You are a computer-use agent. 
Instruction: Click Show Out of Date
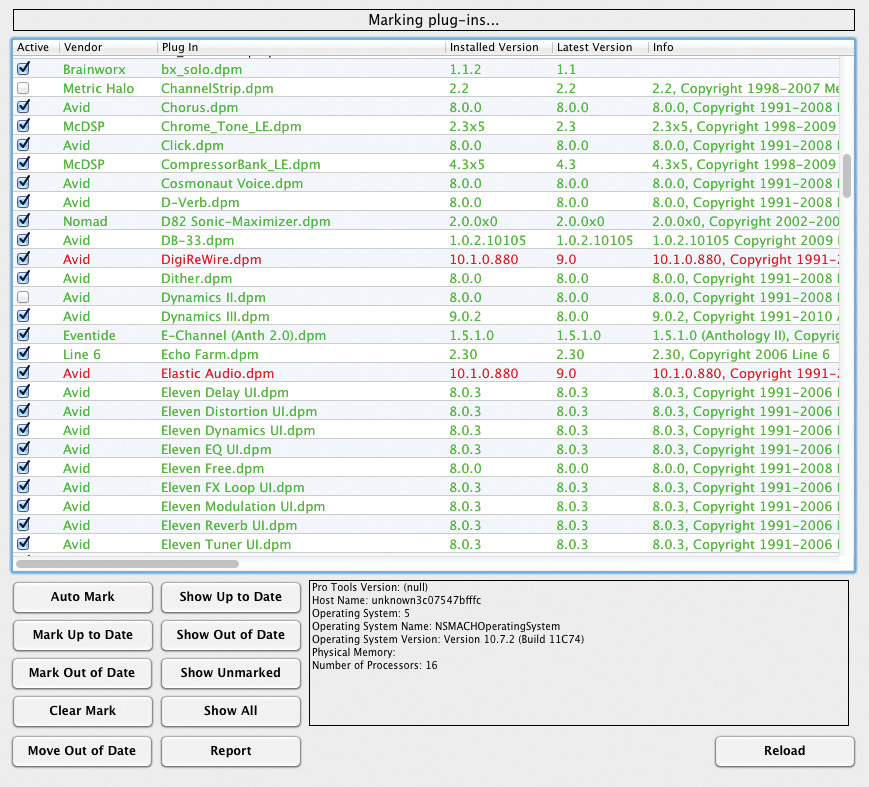pos(231,635)
